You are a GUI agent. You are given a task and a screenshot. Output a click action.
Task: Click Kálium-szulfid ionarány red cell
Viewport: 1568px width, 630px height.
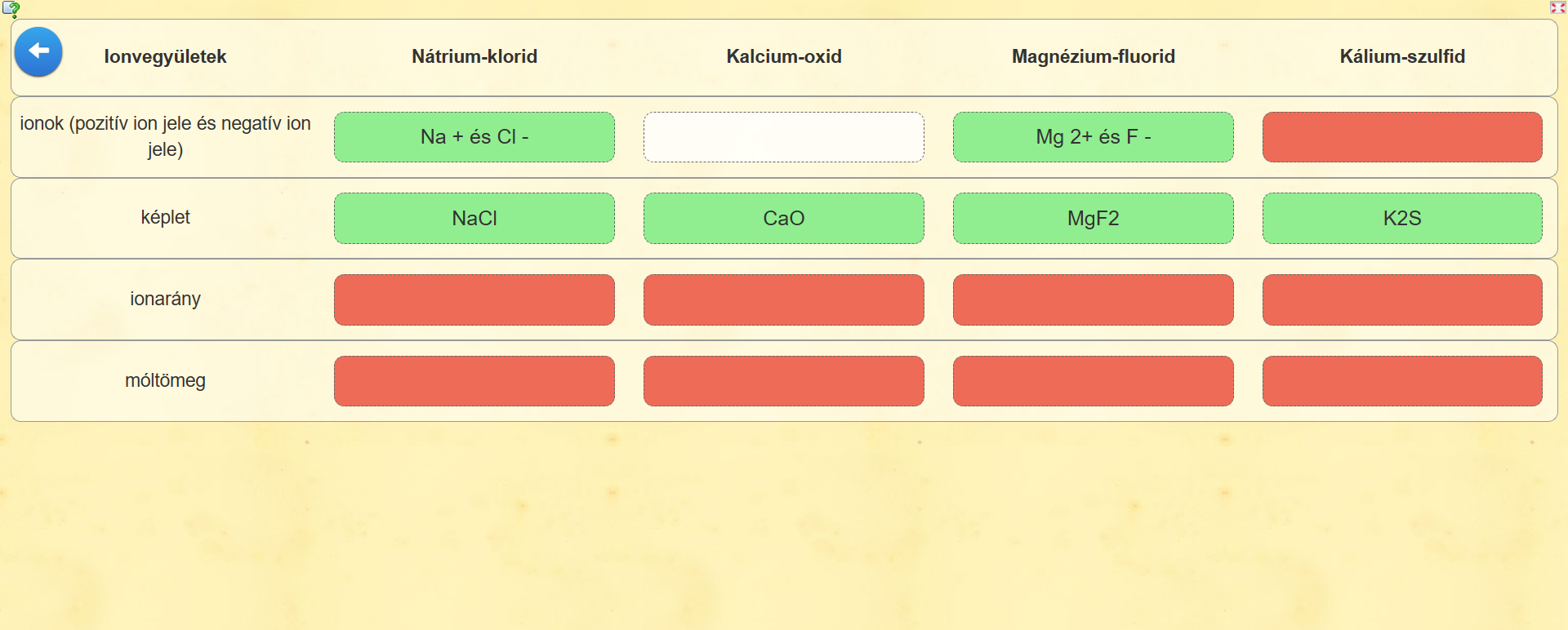tap(1402, 299)
